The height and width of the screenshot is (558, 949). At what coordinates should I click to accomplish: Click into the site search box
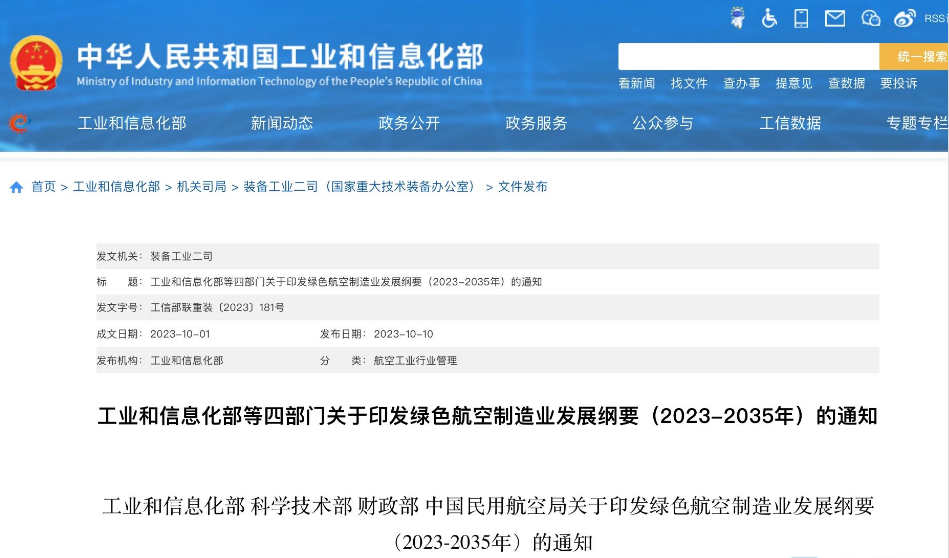pos(748,56)
